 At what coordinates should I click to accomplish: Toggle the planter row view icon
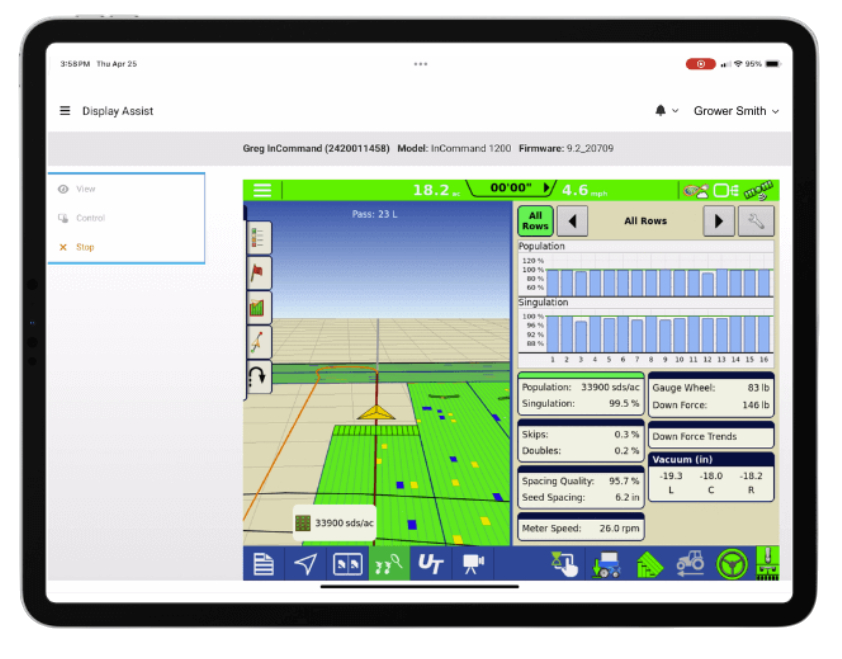click(x=389, y=564)
